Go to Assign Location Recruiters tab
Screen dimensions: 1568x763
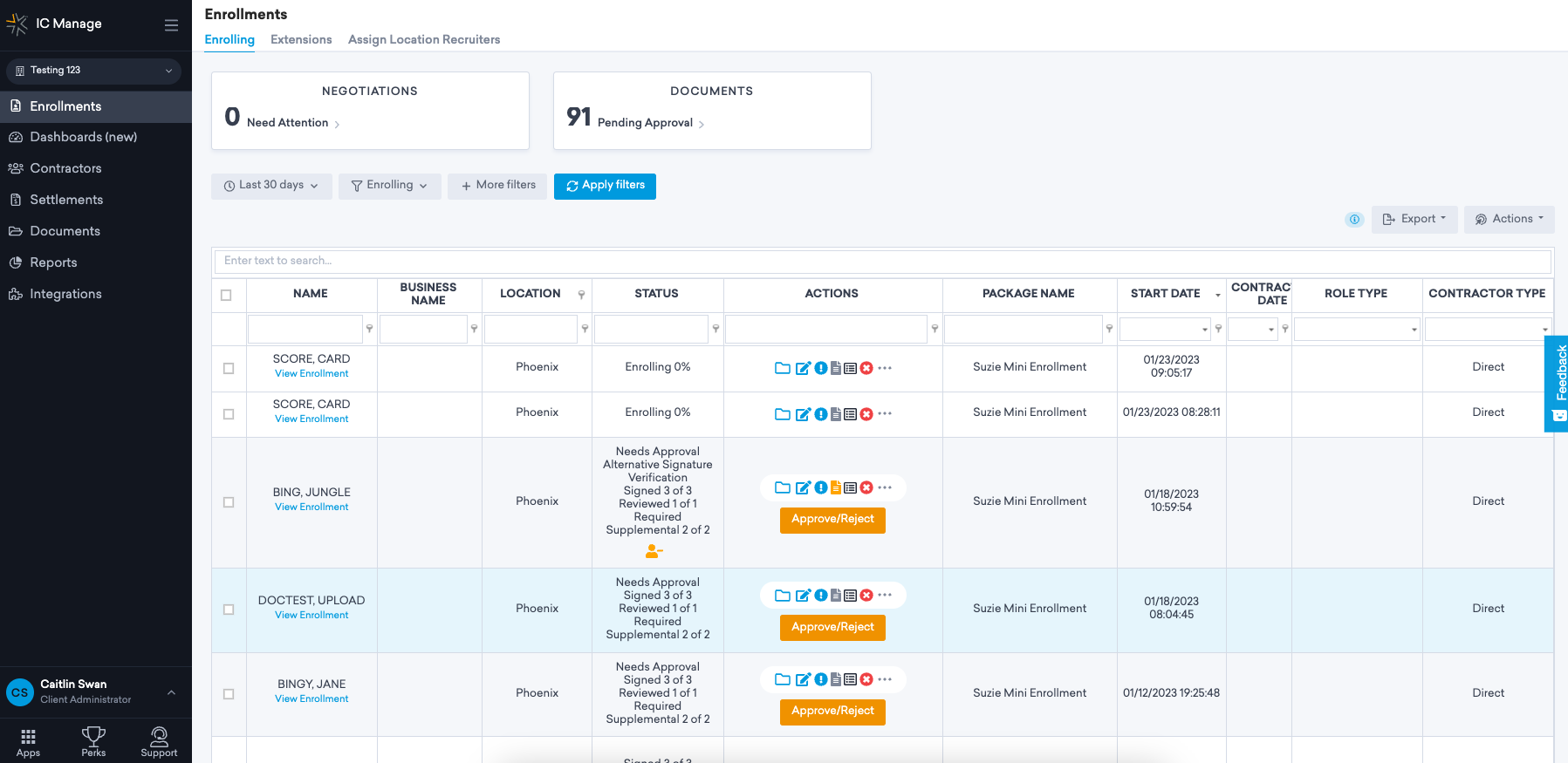pyautogui.click(x=424, y=39)
